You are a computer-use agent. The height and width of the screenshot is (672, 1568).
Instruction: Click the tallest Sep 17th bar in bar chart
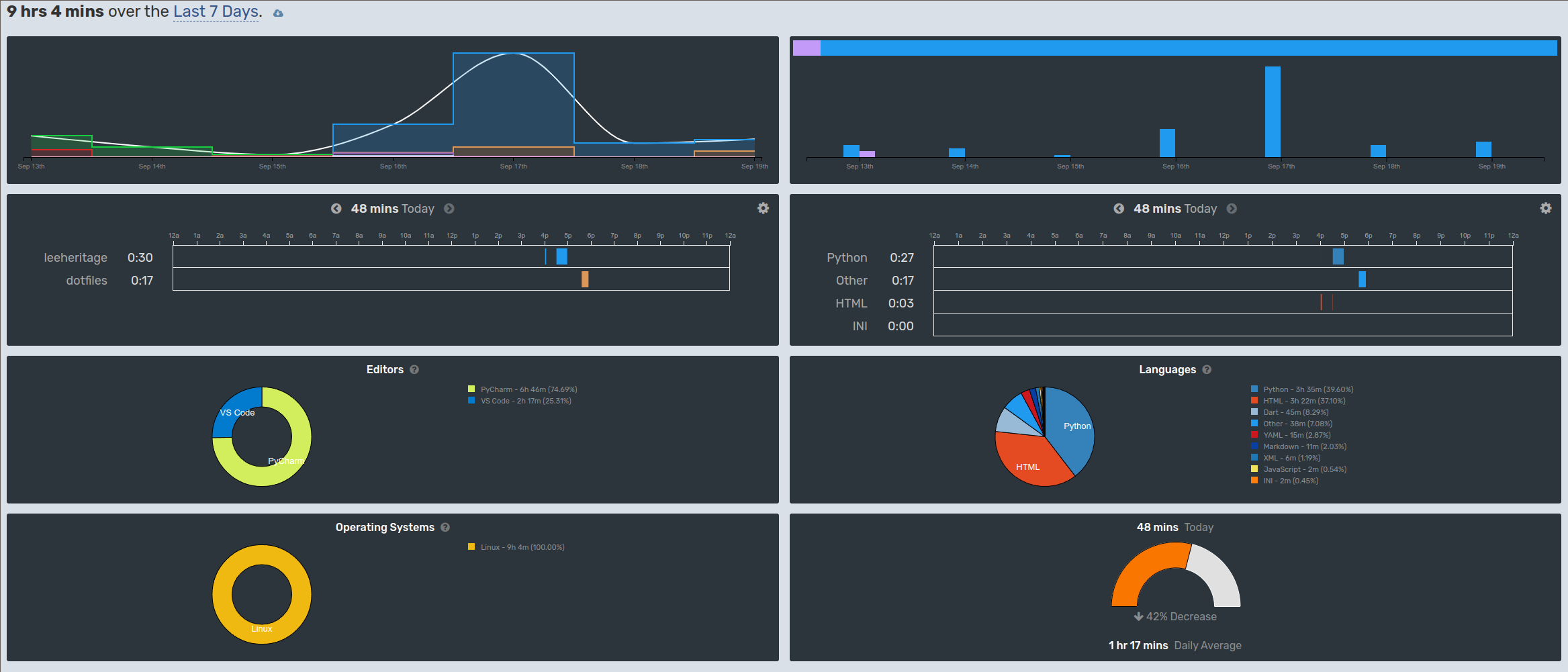[1273, 111]
